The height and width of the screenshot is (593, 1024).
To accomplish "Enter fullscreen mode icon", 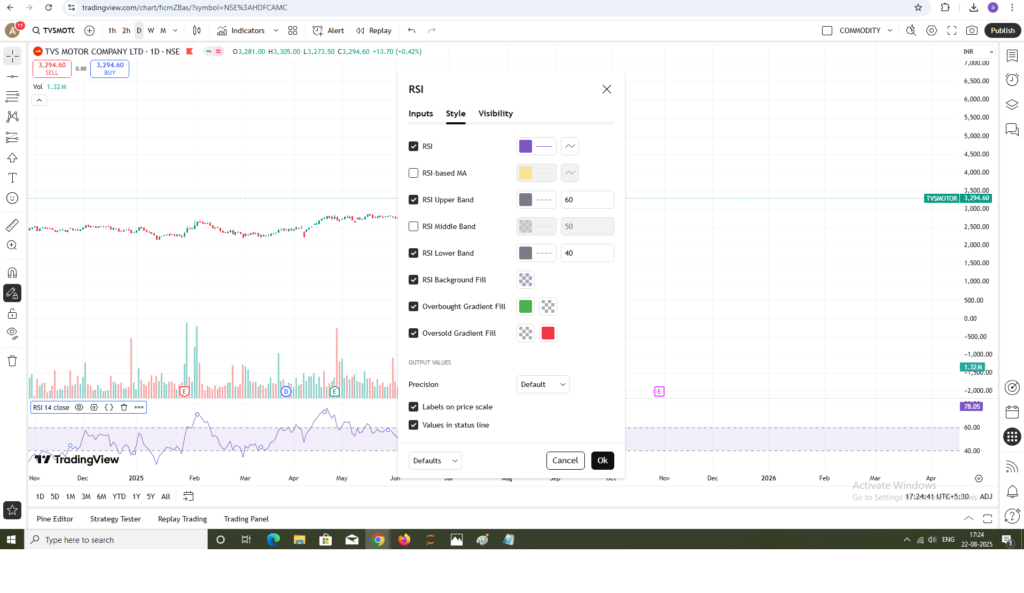I will pyautogui.click(x=952, y=31).
